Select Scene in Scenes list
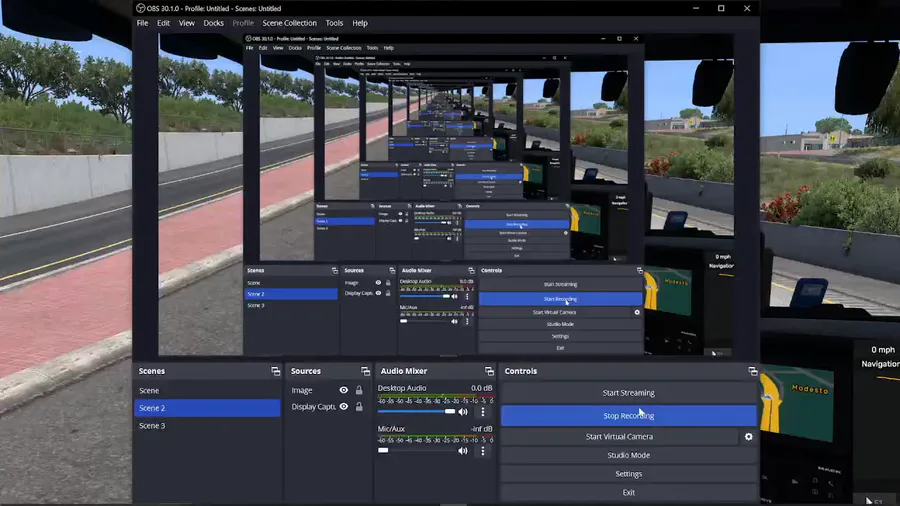This screenshot has height=506, width=900. (x=207, y=391)
